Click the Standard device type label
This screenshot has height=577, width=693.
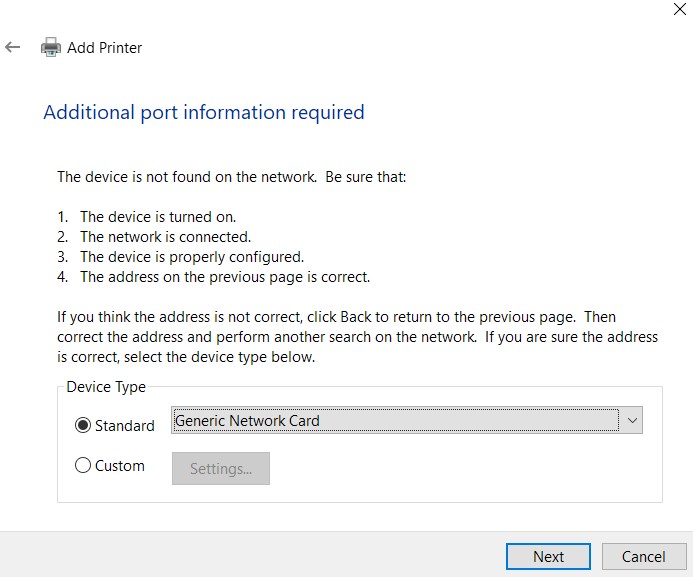125,426
